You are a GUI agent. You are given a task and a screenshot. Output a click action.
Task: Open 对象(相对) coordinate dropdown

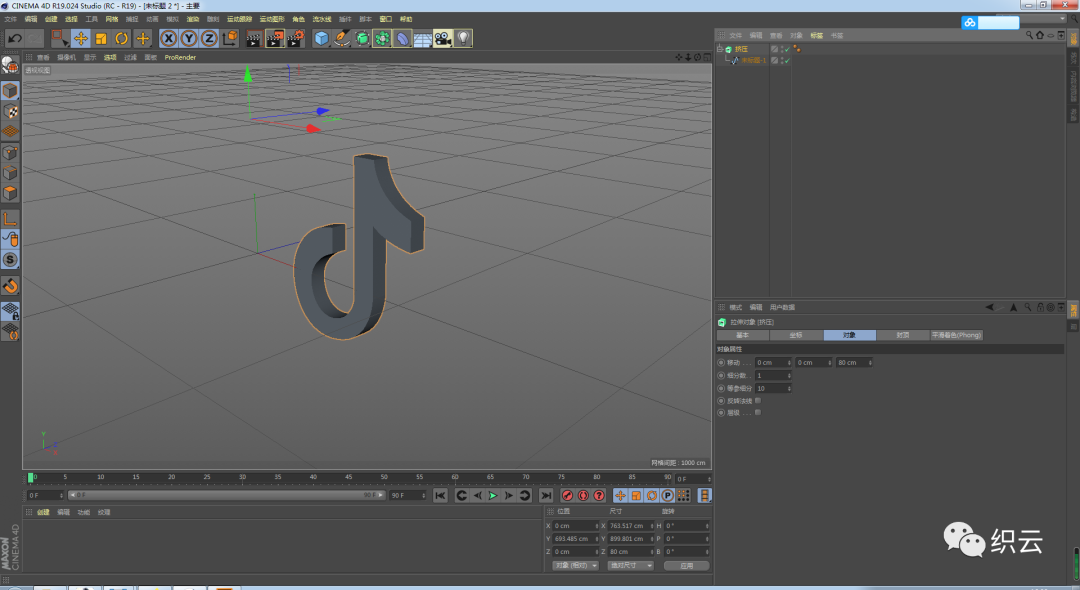[576, 565]
